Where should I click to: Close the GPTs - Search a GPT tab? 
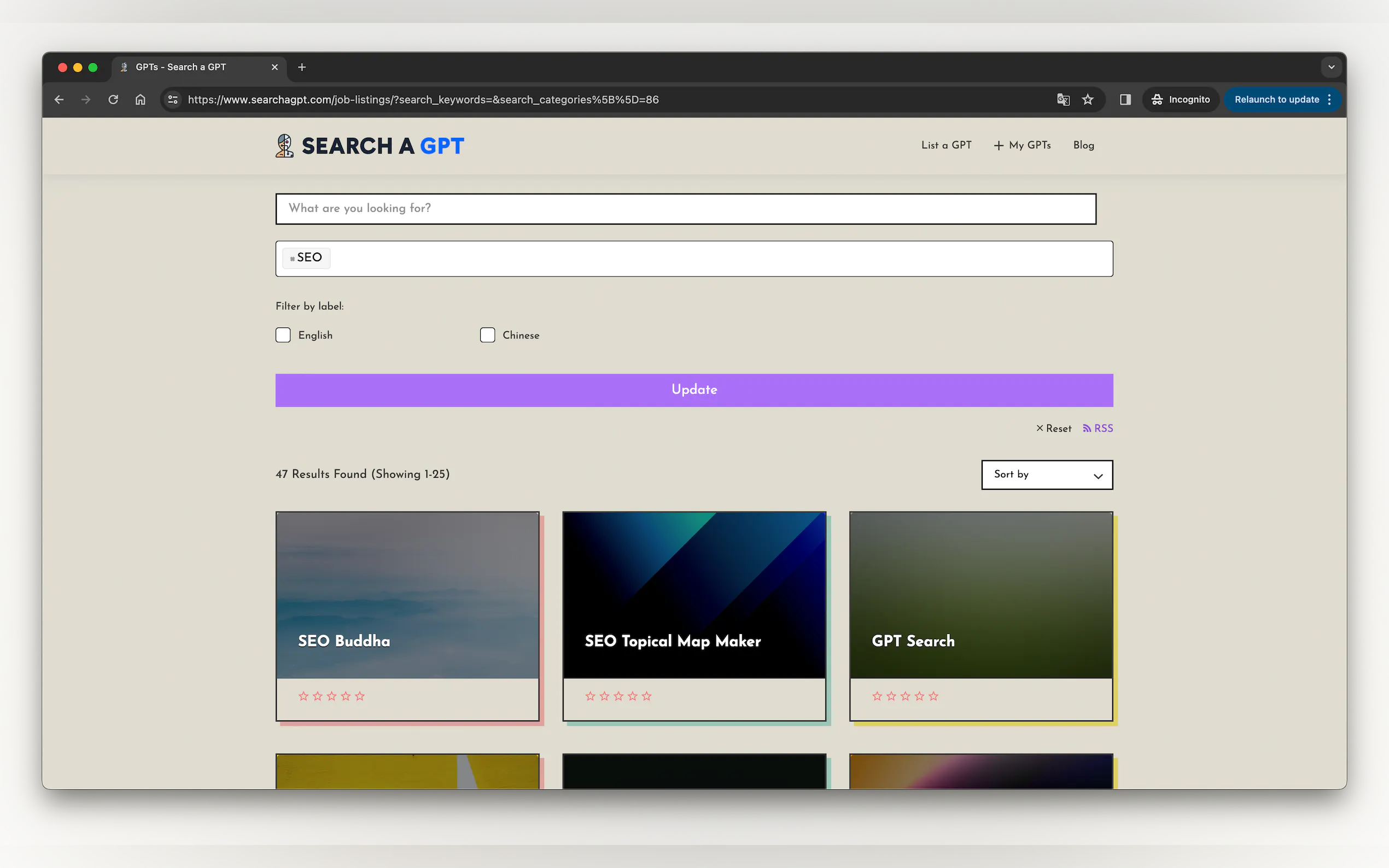[x=275, y=67]
